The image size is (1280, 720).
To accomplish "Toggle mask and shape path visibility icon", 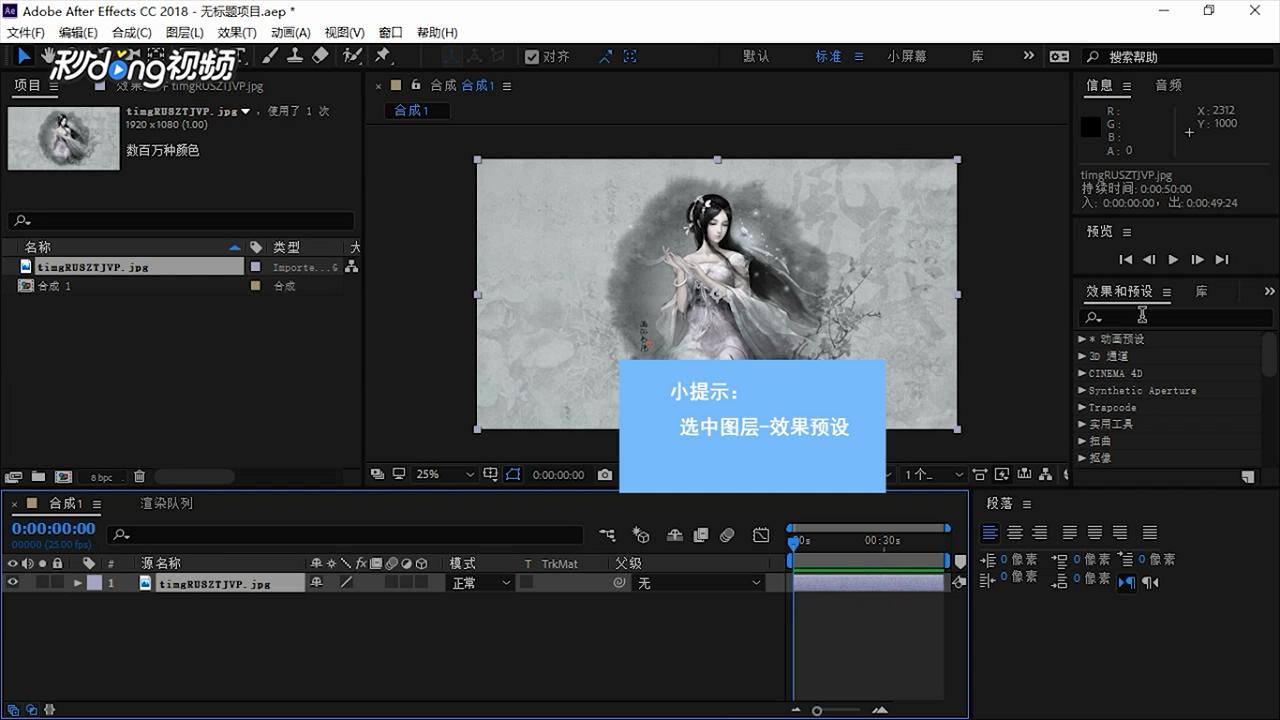I will (x=514, y=475).
